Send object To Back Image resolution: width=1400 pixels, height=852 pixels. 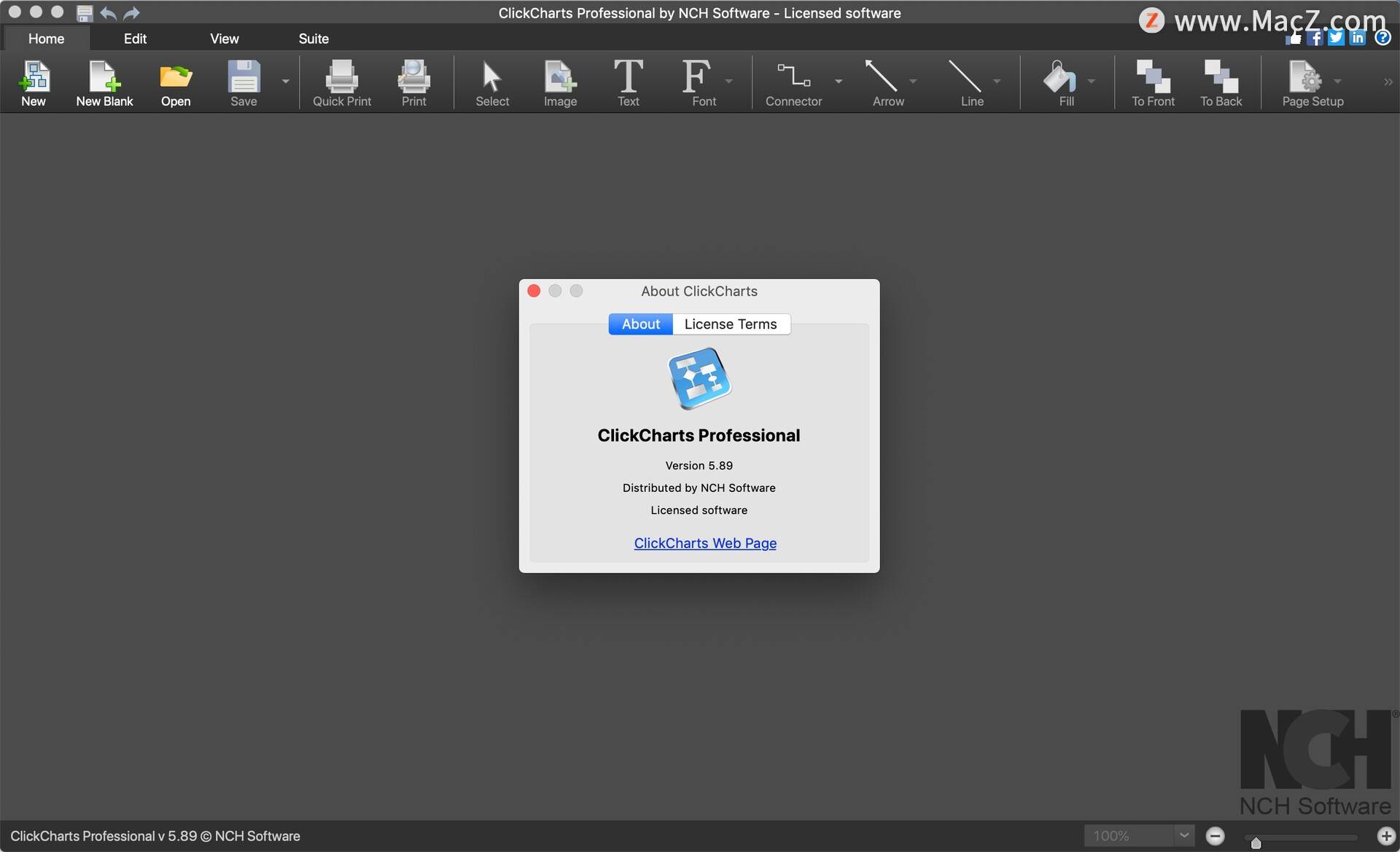(1221, 82)
